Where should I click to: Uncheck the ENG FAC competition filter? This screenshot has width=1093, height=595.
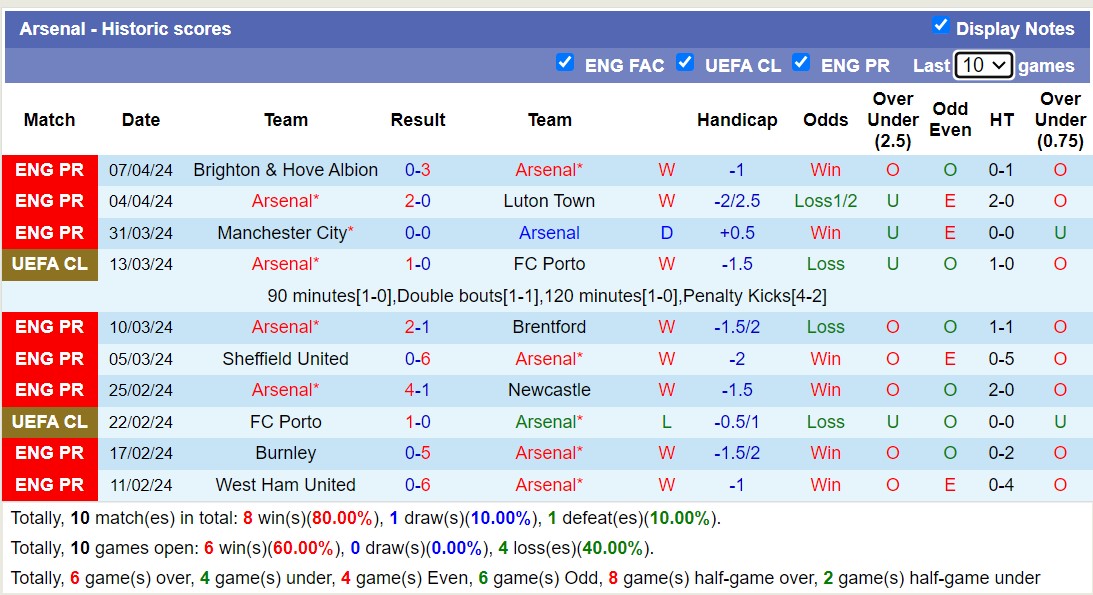[x=565, y=63]
